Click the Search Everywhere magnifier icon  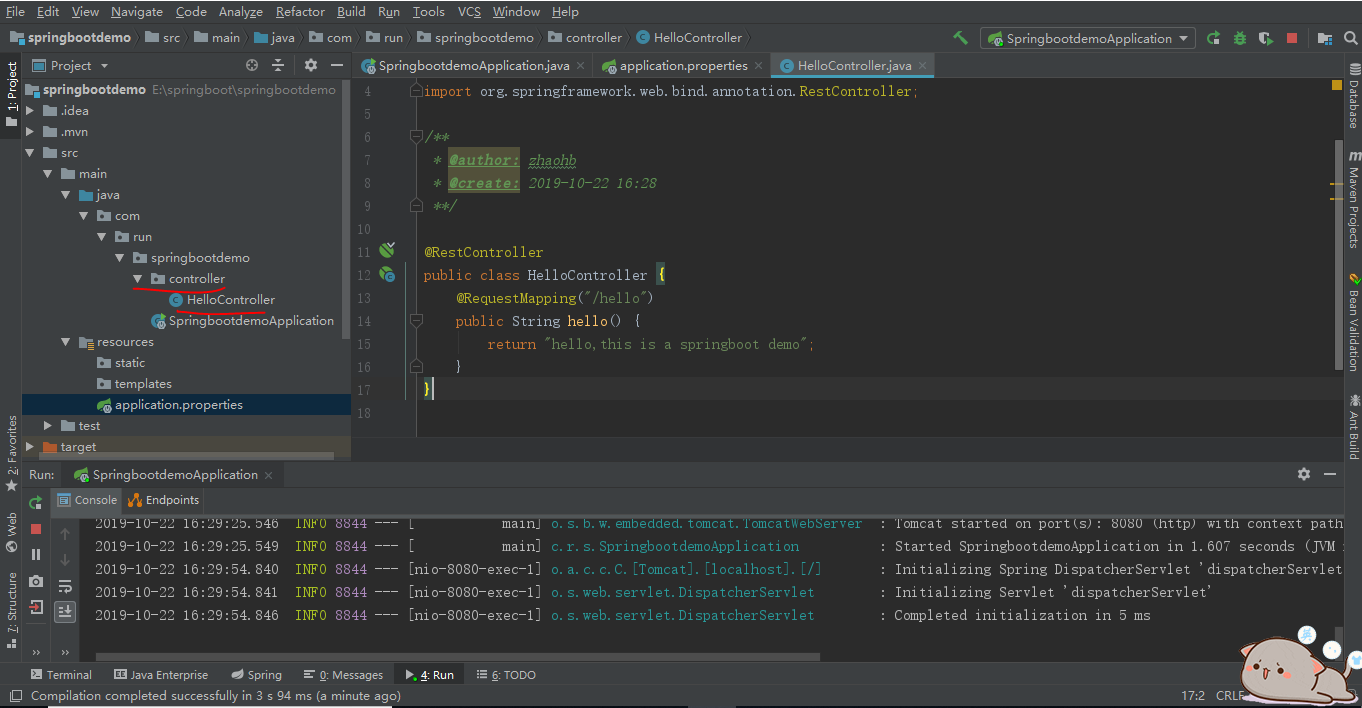coord(1352,38)
